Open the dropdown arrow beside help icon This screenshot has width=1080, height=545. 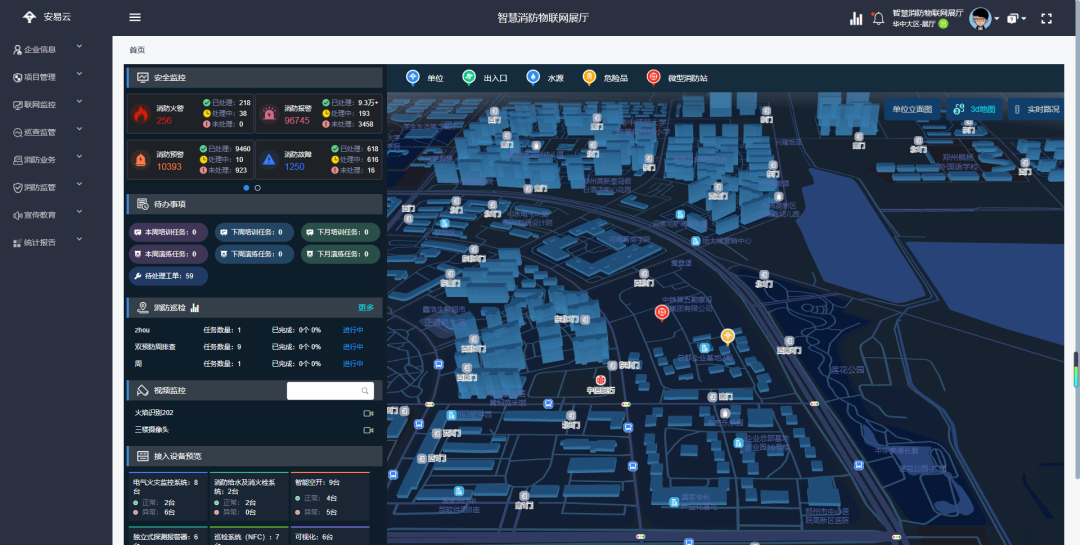coord(1024,19)
